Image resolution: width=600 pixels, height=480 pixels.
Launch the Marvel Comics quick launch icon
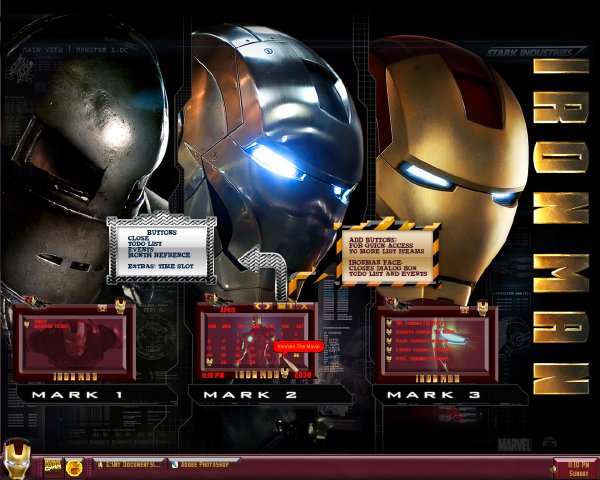(52, 467)
